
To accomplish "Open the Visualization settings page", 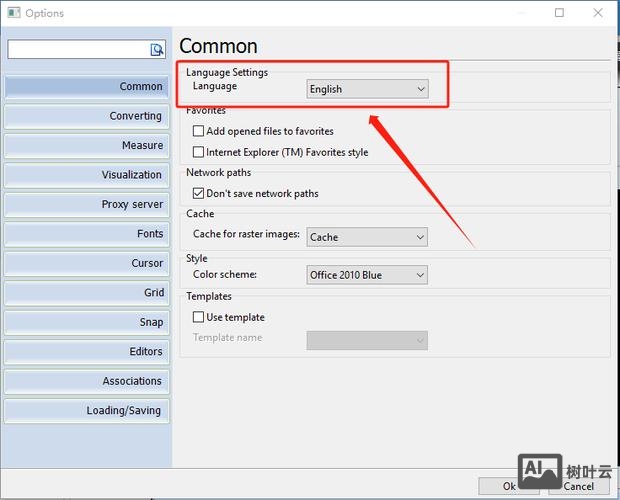I will pos(86,175).
